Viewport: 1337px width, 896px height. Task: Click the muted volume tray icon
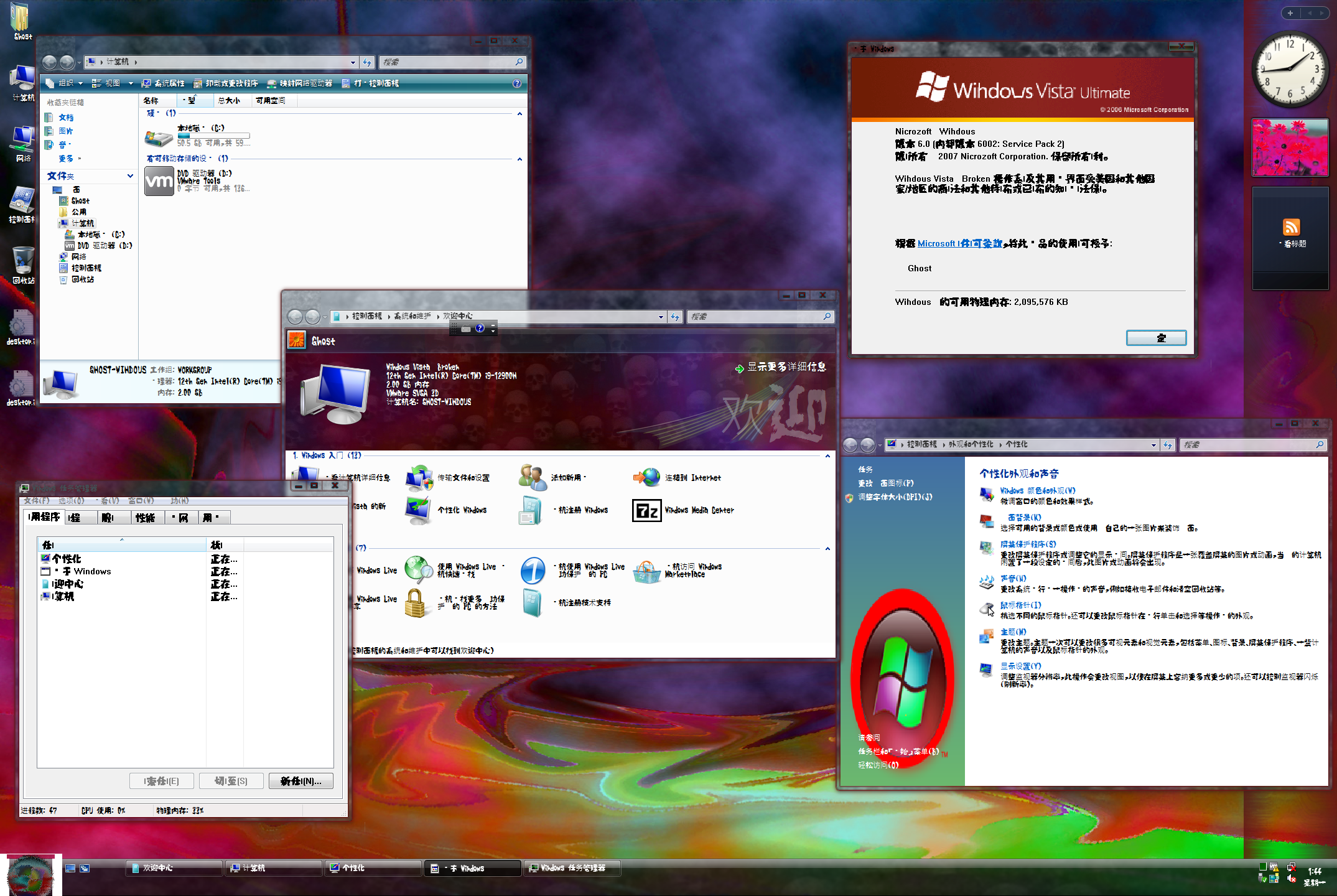(1292, 879)
